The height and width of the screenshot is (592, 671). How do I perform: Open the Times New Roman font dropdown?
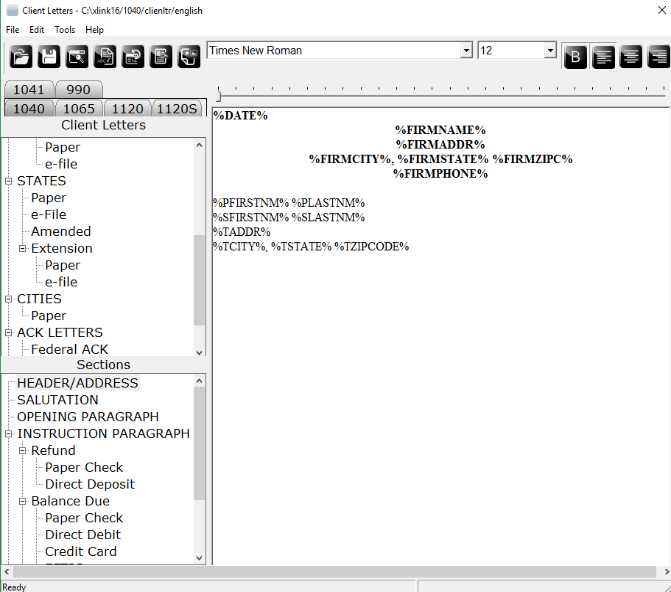coord(466,50)
